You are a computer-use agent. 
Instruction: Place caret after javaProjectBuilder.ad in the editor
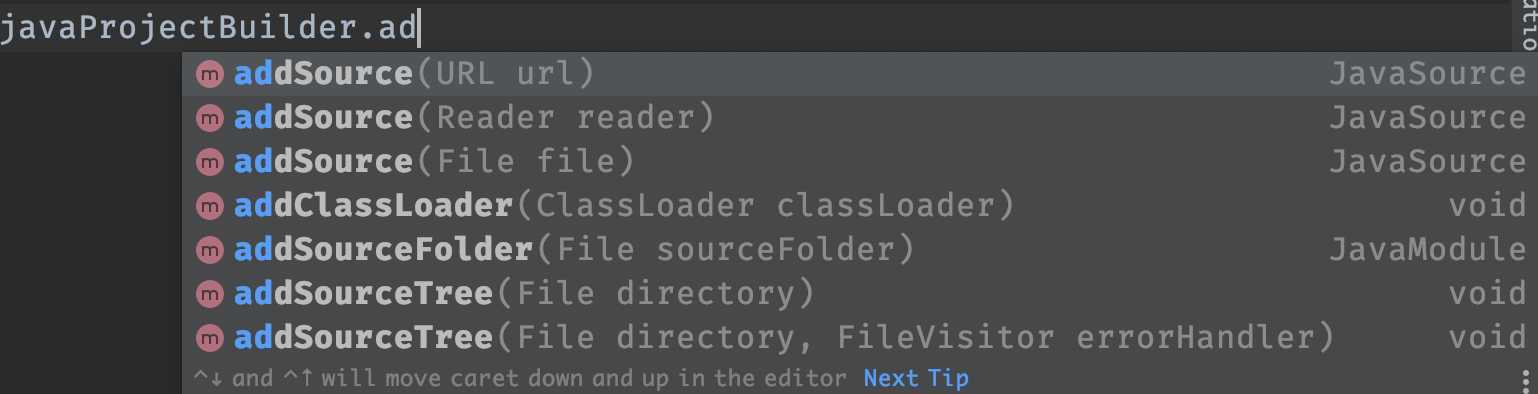click(418, 28)
